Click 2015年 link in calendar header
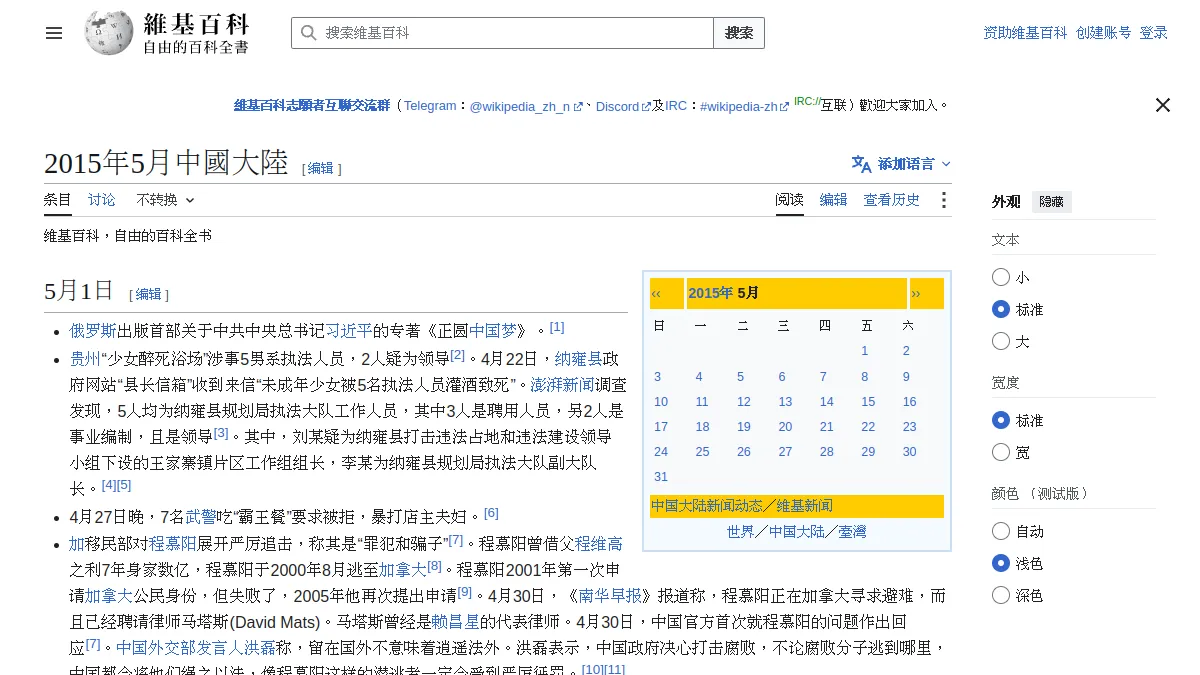This screenshot has height=675, width=1200. (x=711, y=293)
